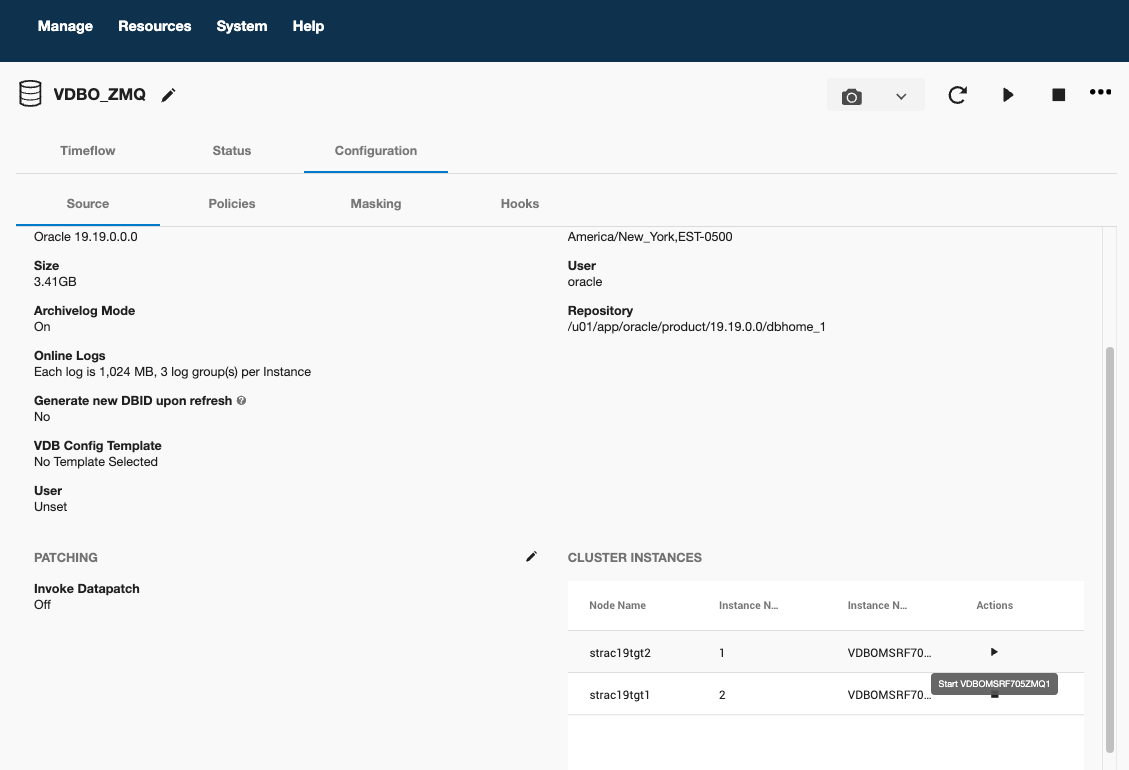1129x770 pixels.
Task: Expand the snapshot options dropdown arrow
Action: coord(900,95)
